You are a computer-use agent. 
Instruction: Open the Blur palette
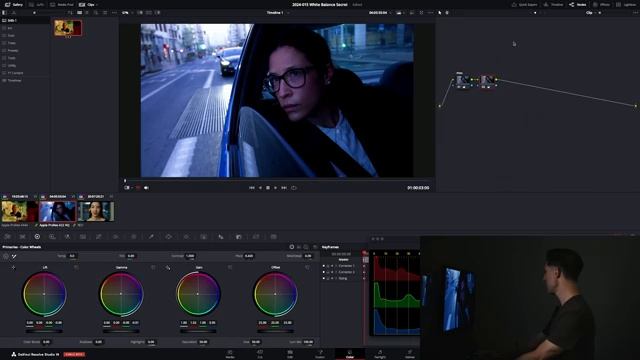point(221,237)
